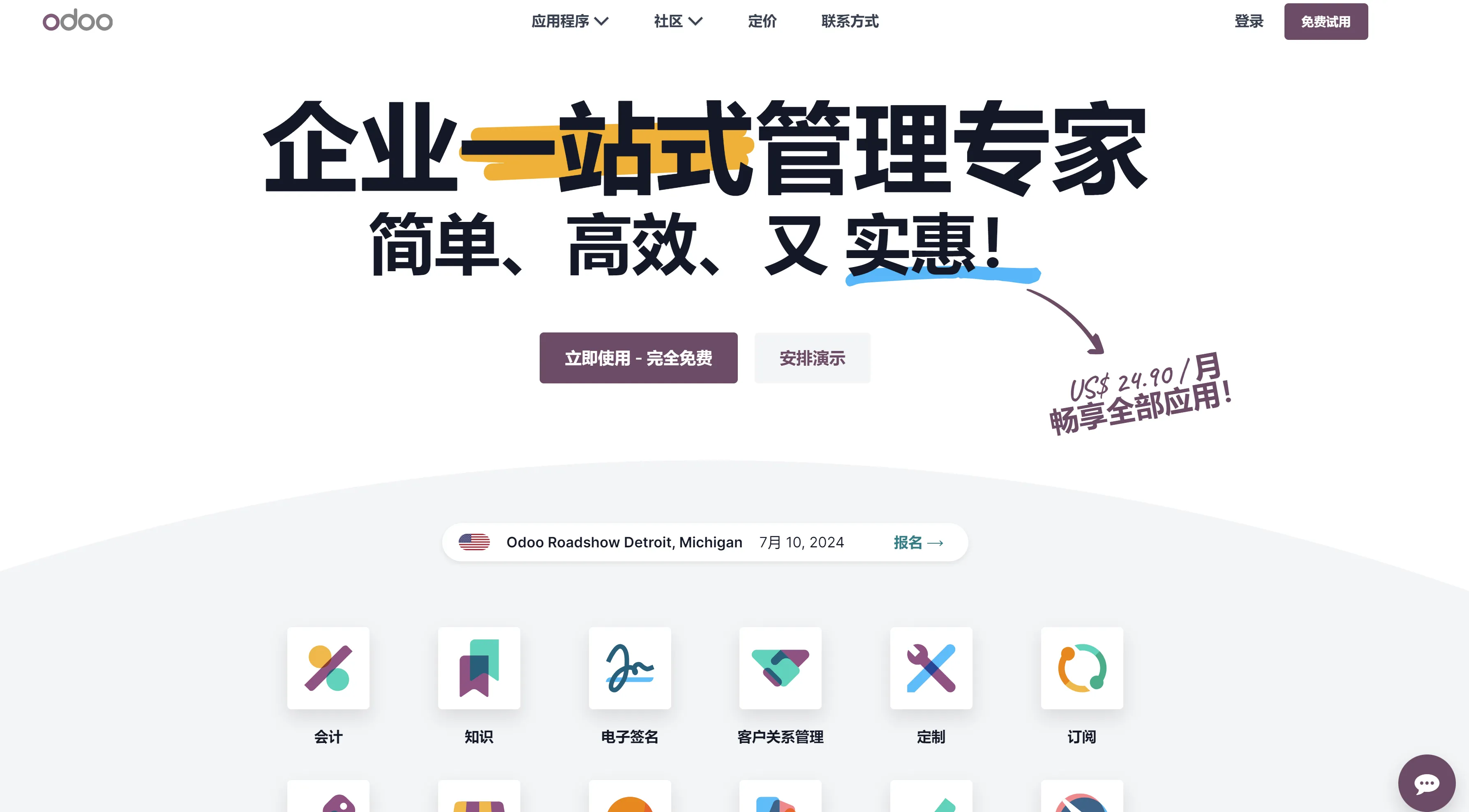The image size is (1469, 812).
Task: Click the Odoo logo in header
Action: 78,21
